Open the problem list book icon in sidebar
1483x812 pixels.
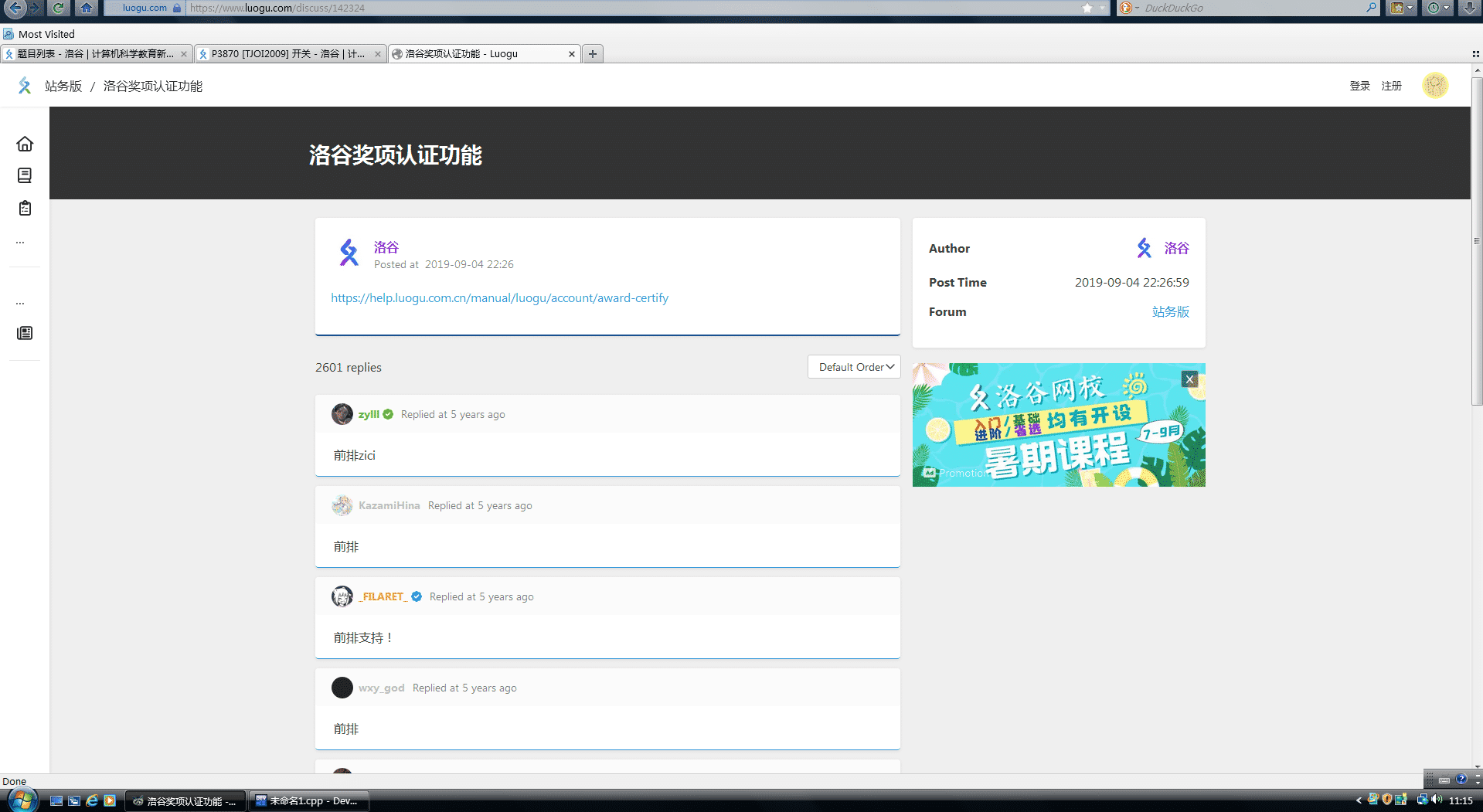[25, 176]
